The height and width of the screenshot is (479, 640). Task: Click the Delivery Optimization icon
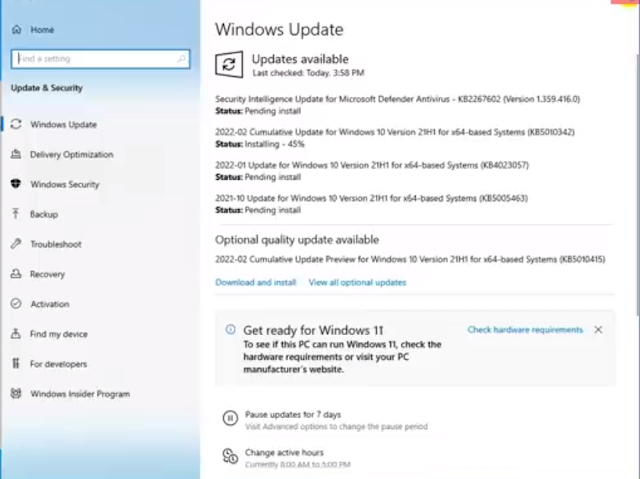[x=16, y=154]
